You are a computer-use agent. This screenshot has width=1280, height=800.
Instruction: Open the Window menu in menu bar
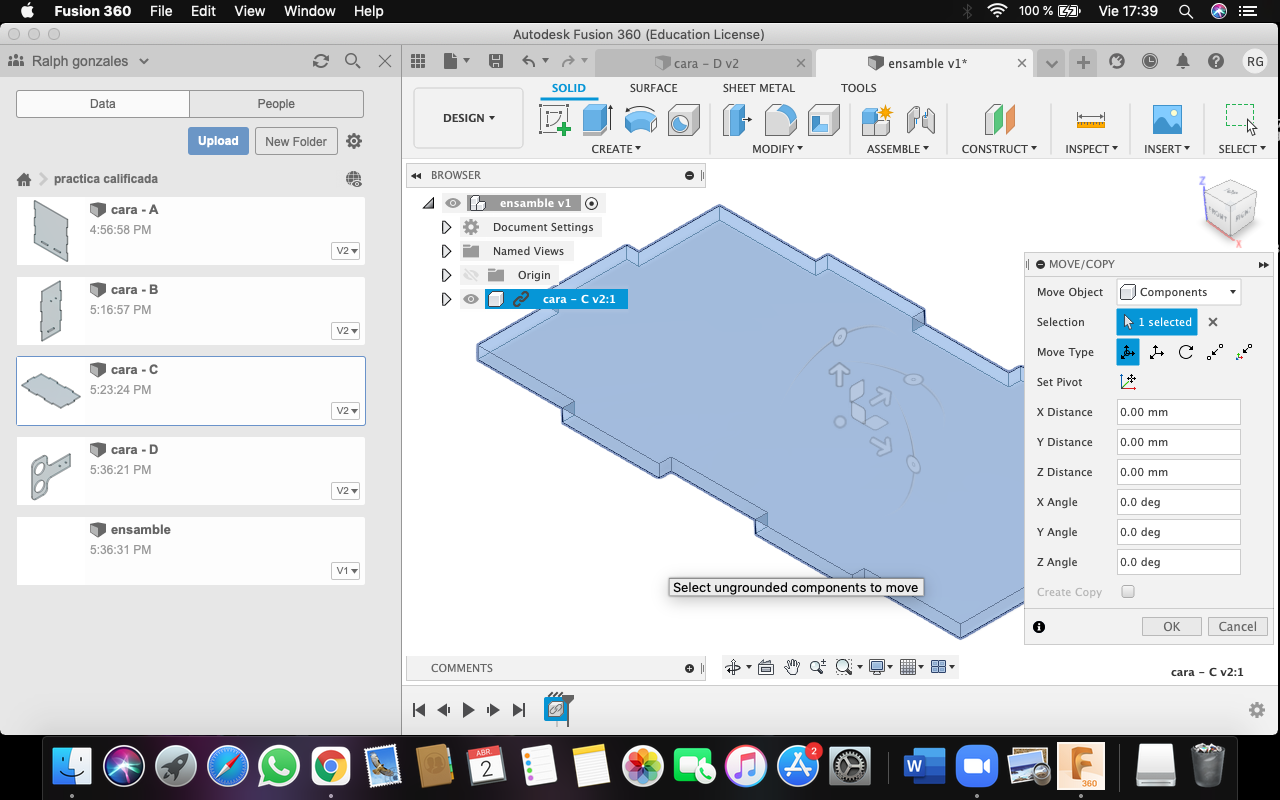pyautogui.click(x=309, y=11)
